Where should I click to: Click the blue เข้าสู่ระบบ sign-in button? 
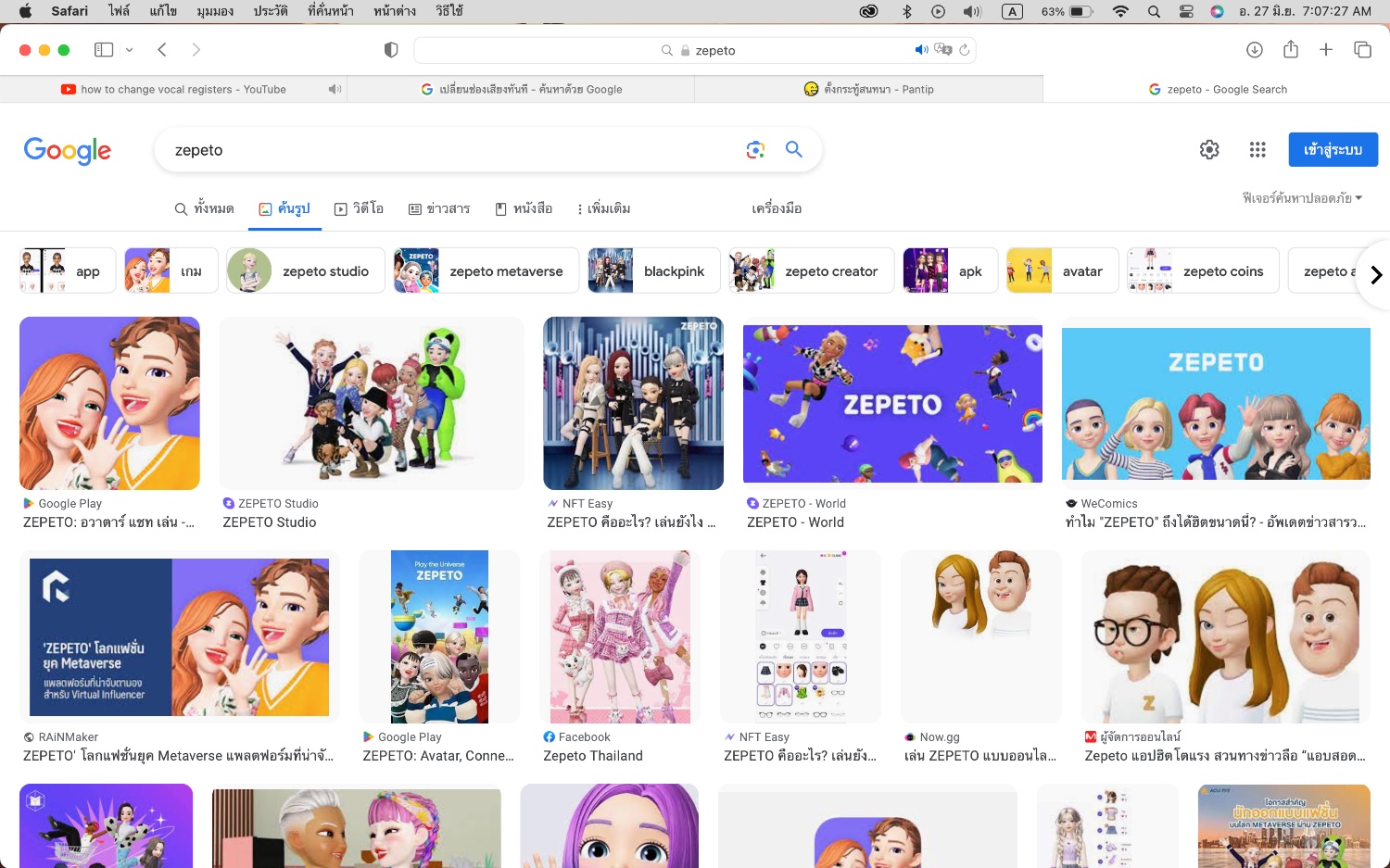pyautogui.click(x=1333, y=150)
